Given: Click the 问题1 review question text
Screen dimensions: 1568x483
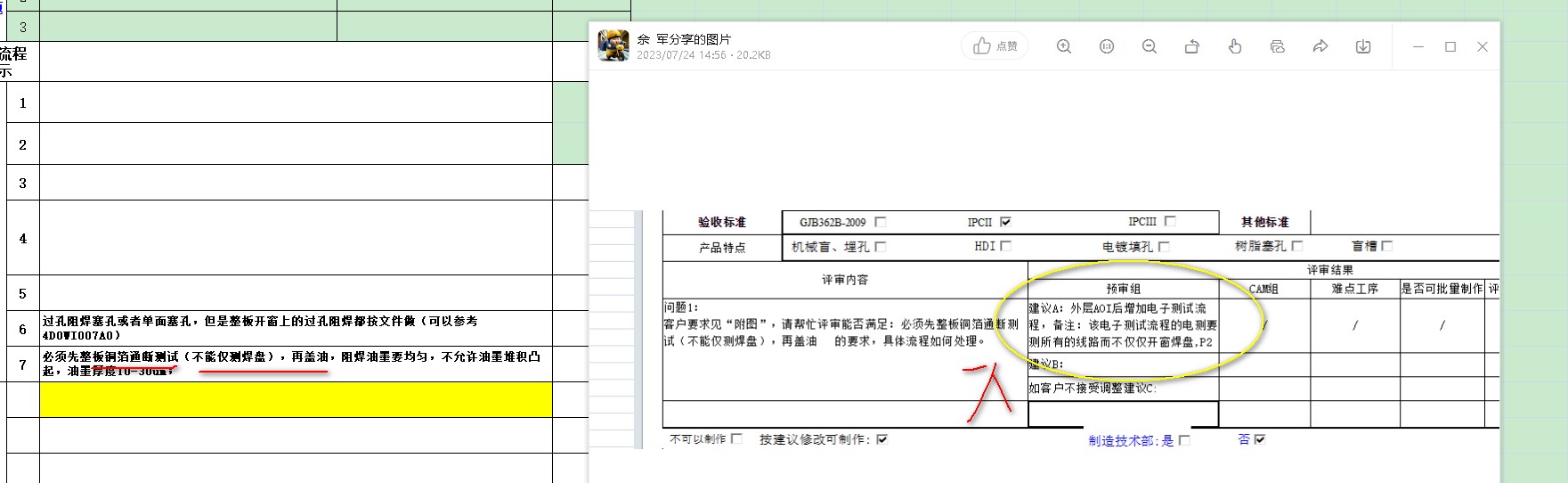Looking at the screenshot, I should [841, 324].
